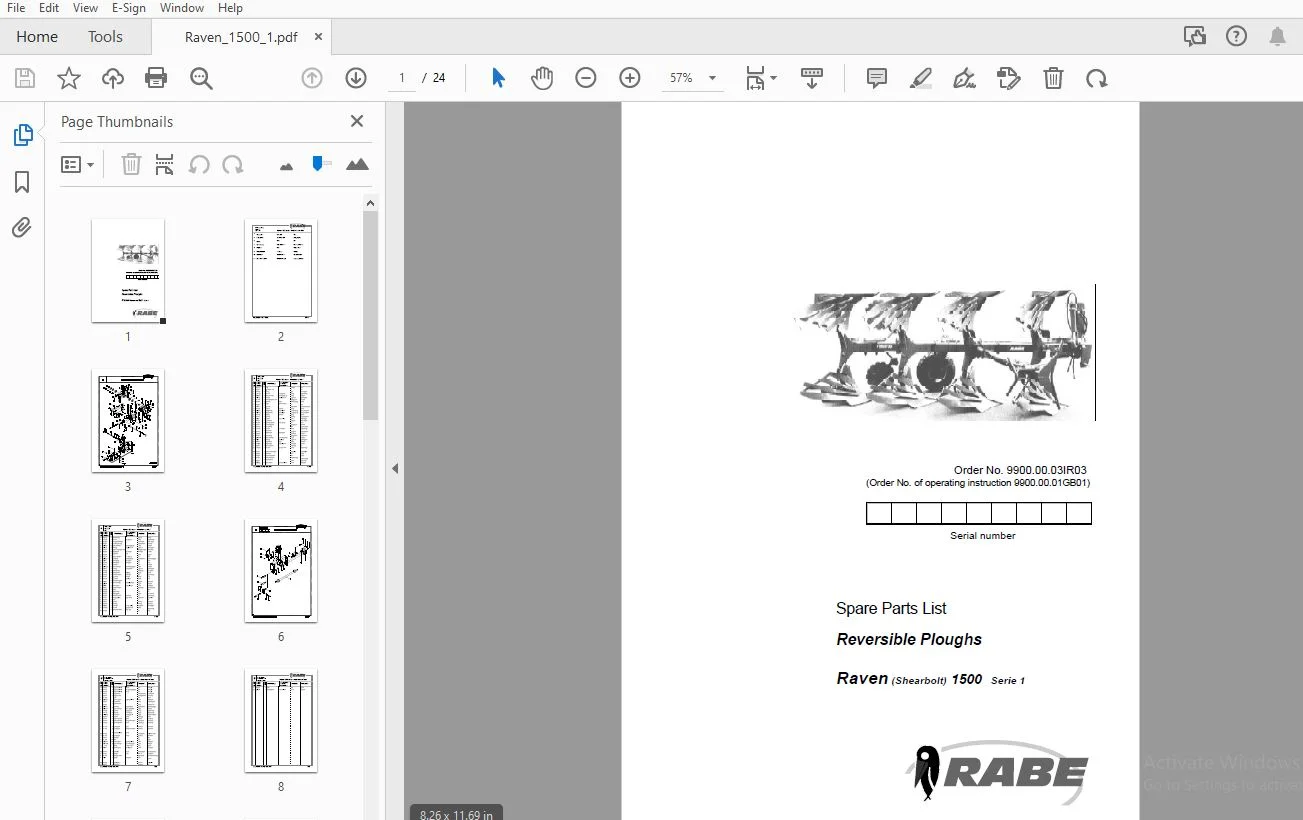Click the stamp and edit page icon
This screenshot has height=820, width=1303.
(1009, 78)
